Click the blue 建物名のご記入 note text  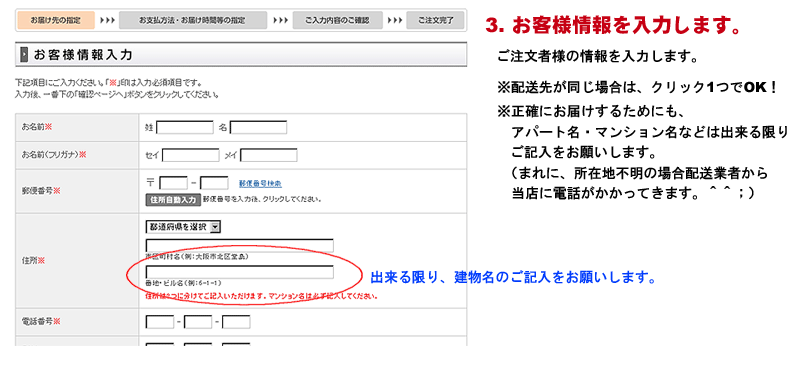click(513, 278)
